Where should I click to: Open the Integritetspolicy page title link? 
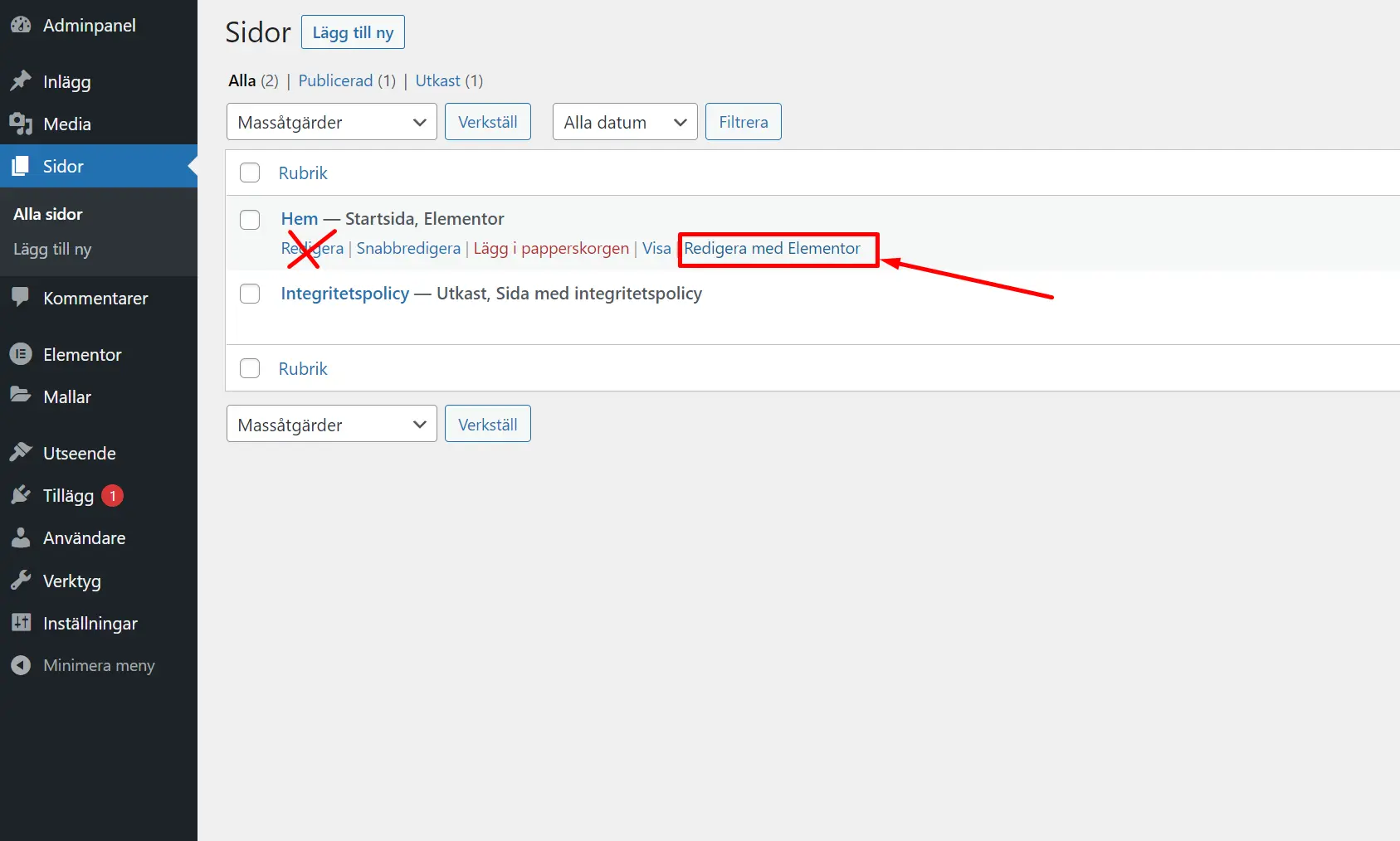345,294
